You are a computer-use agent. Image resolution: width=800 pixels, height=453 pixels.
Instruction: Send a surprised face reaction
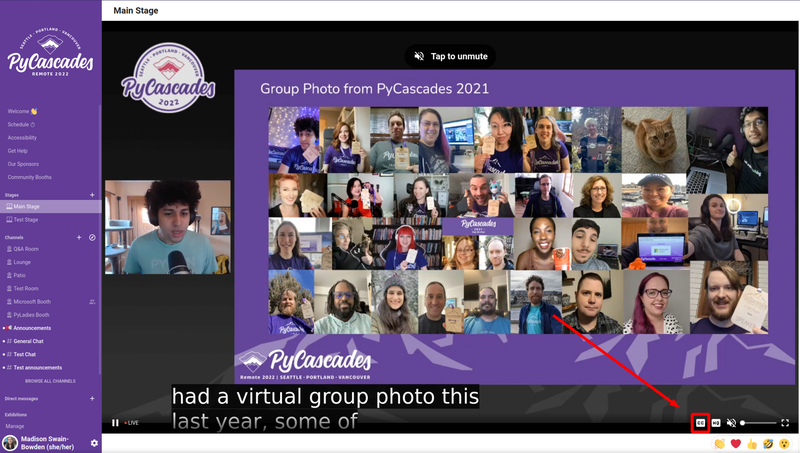[x=784, y=443]
